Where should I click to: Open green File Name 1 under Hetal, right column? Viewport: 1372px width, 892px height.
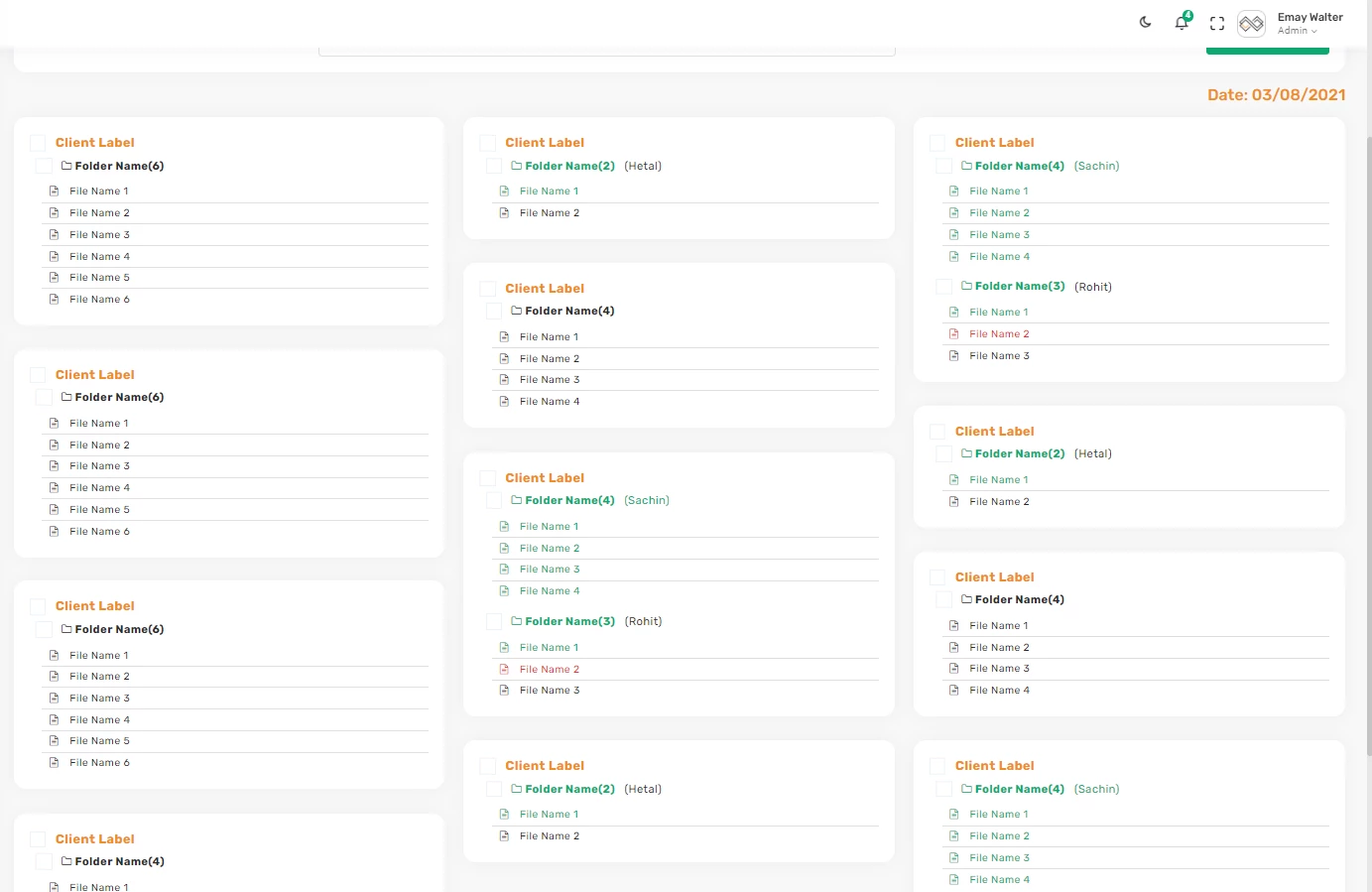999,480
